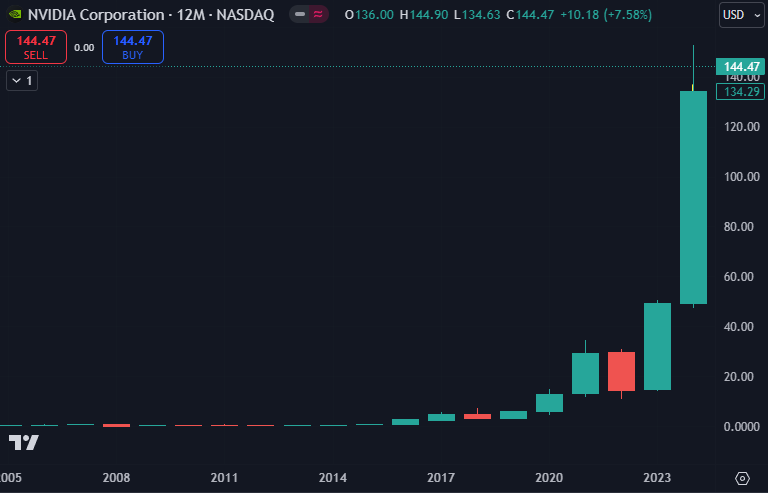Select the large red 2022 candle
Viewport: 768px width, 493px height.
point(622,371)
